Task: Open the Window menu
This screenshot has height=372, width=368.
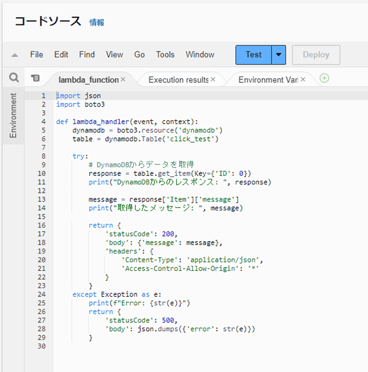Action: 200,55
